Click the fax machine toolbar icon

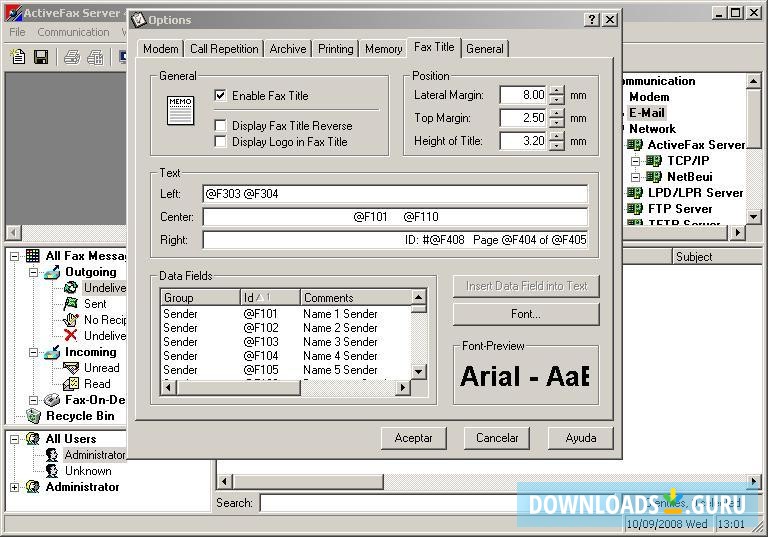click(95, 57)
